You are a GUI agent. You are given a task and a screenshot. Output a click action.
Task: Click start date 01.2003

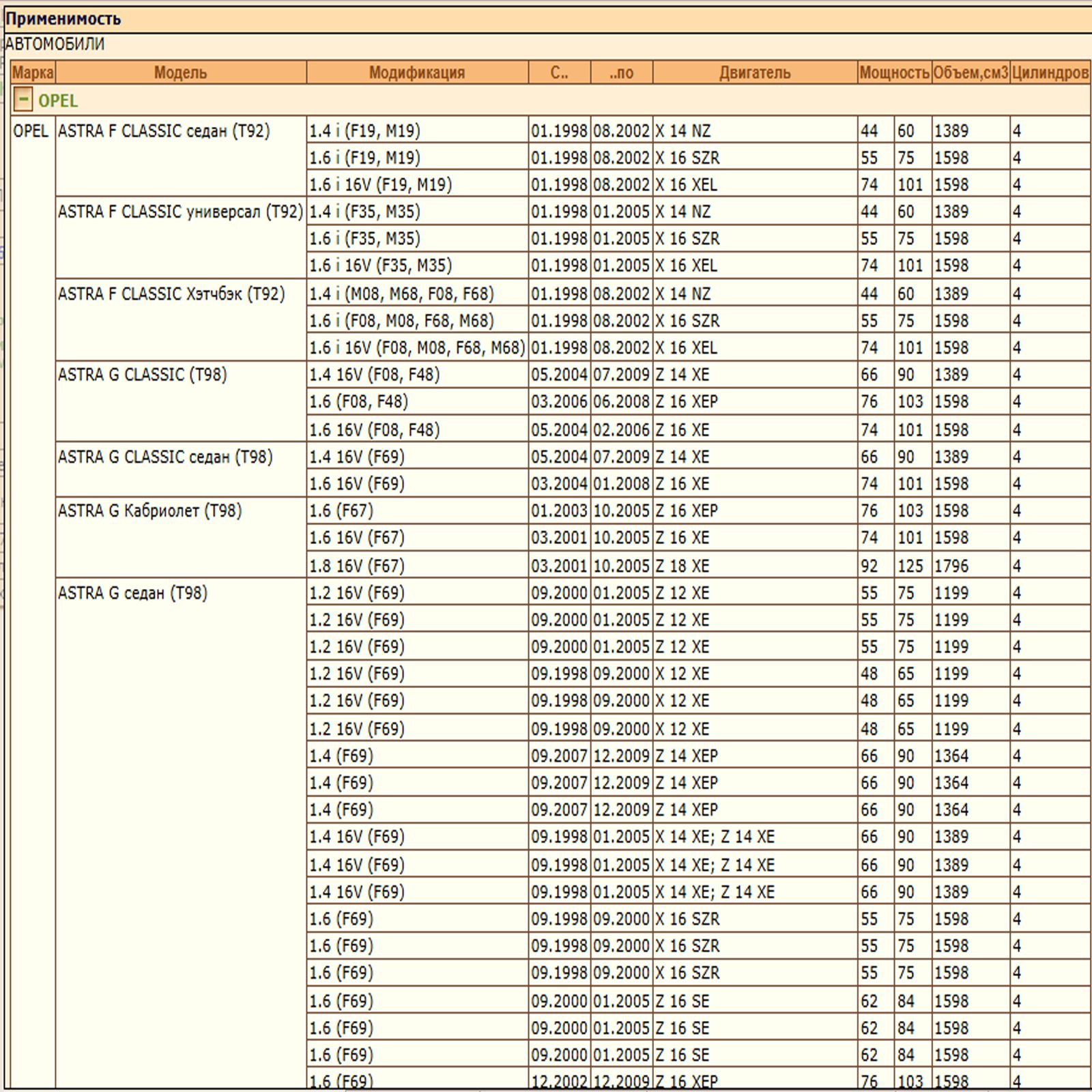click(x=560, y=511)
